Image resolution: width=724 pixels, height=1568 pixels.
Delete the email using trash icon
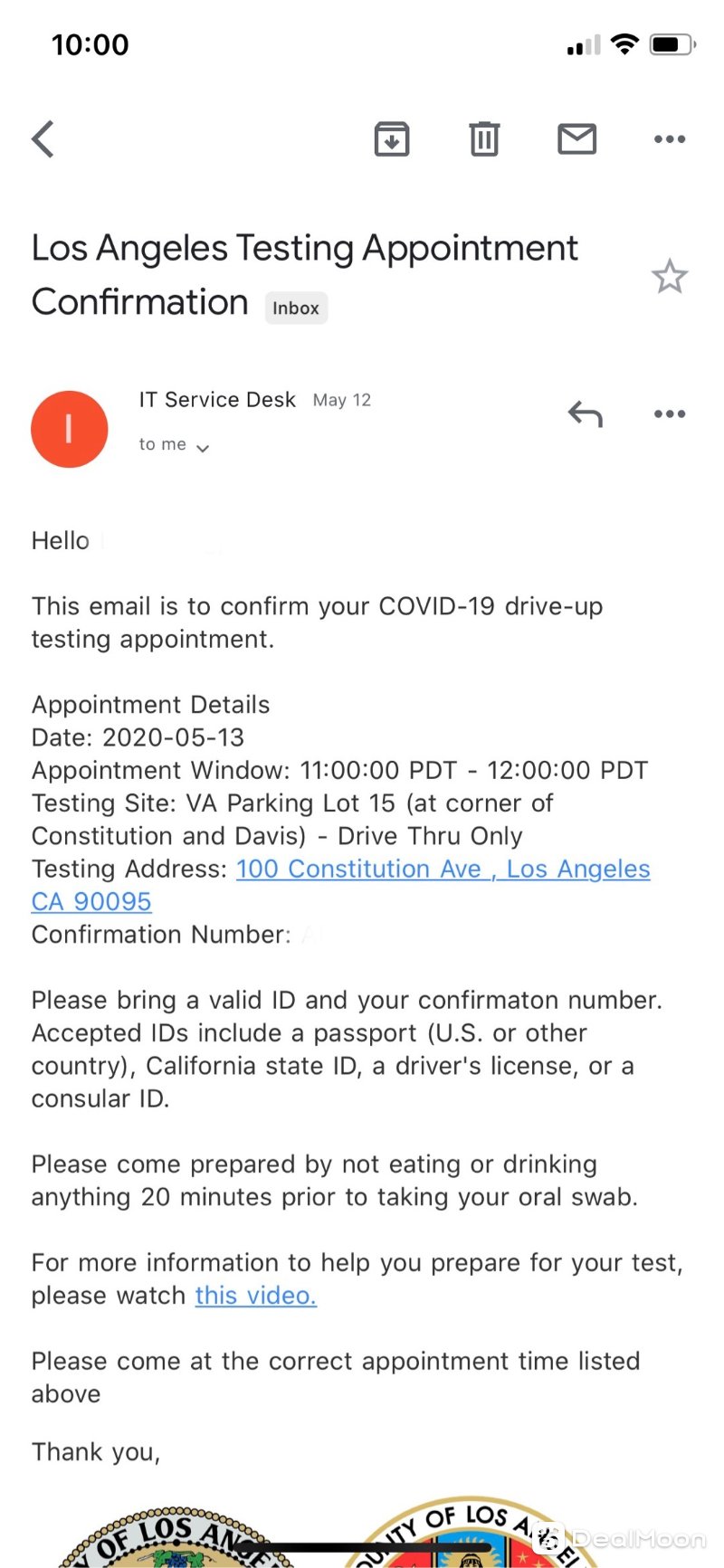coord(484,139)
